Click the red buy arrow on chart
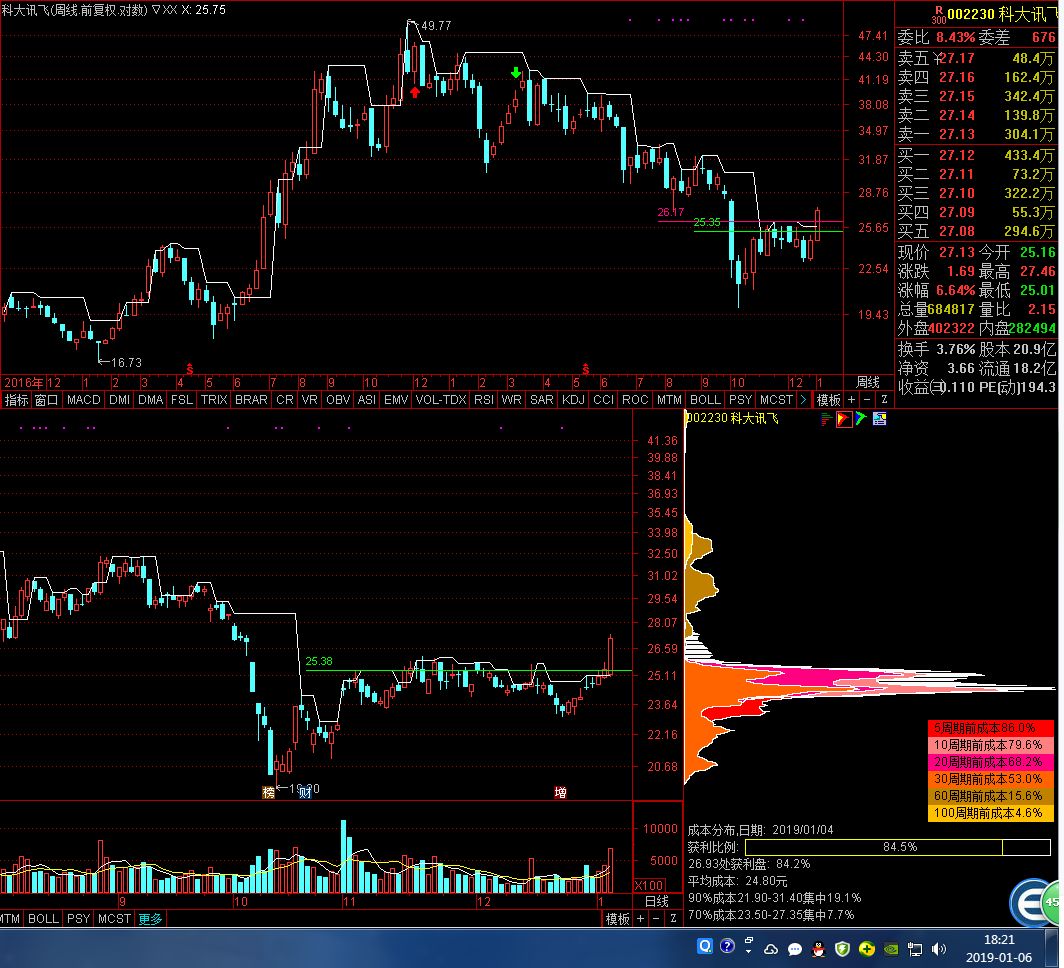Screen dimensions: 1064x968 click(416, 92)
